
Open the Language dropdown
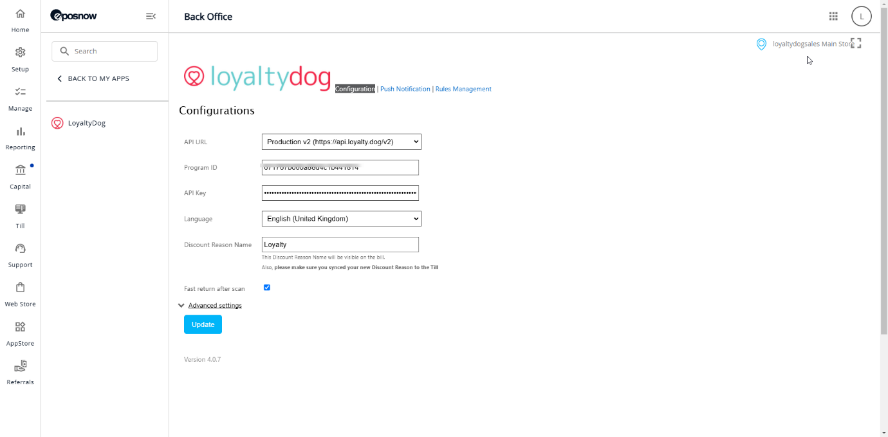[341, 218]
